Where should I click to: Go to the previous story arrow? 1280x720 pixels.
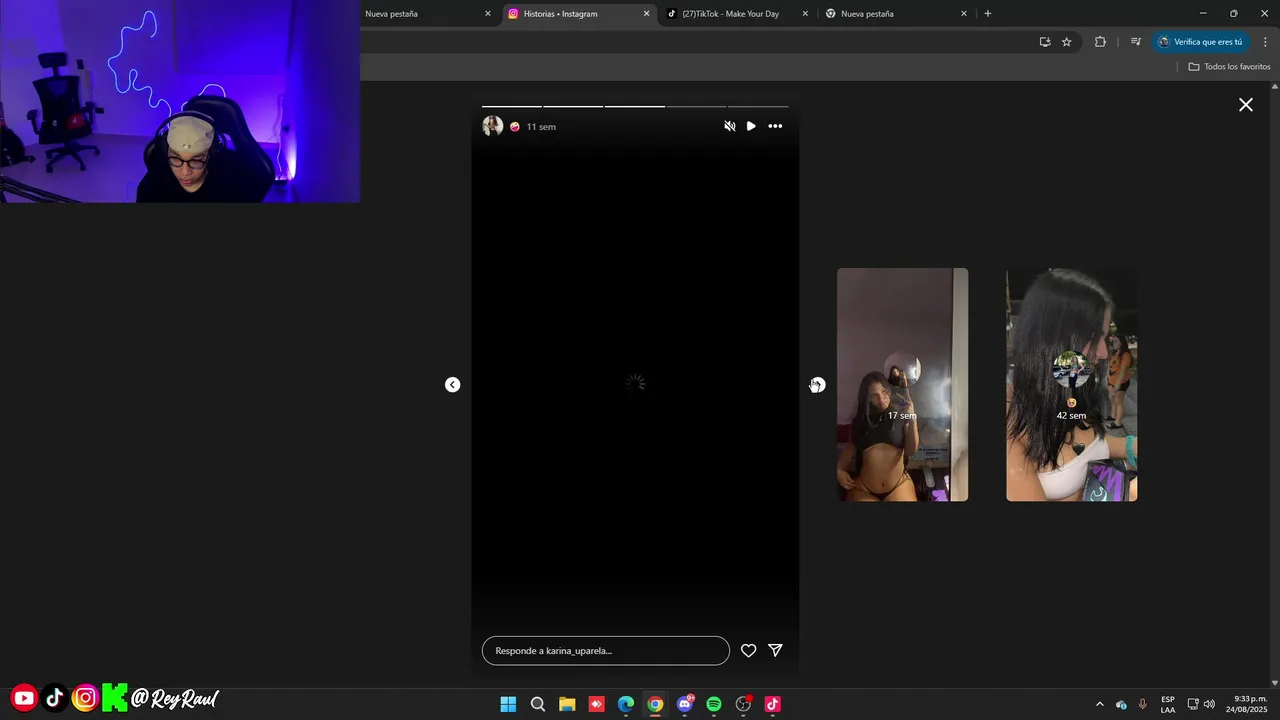point(452,385)
